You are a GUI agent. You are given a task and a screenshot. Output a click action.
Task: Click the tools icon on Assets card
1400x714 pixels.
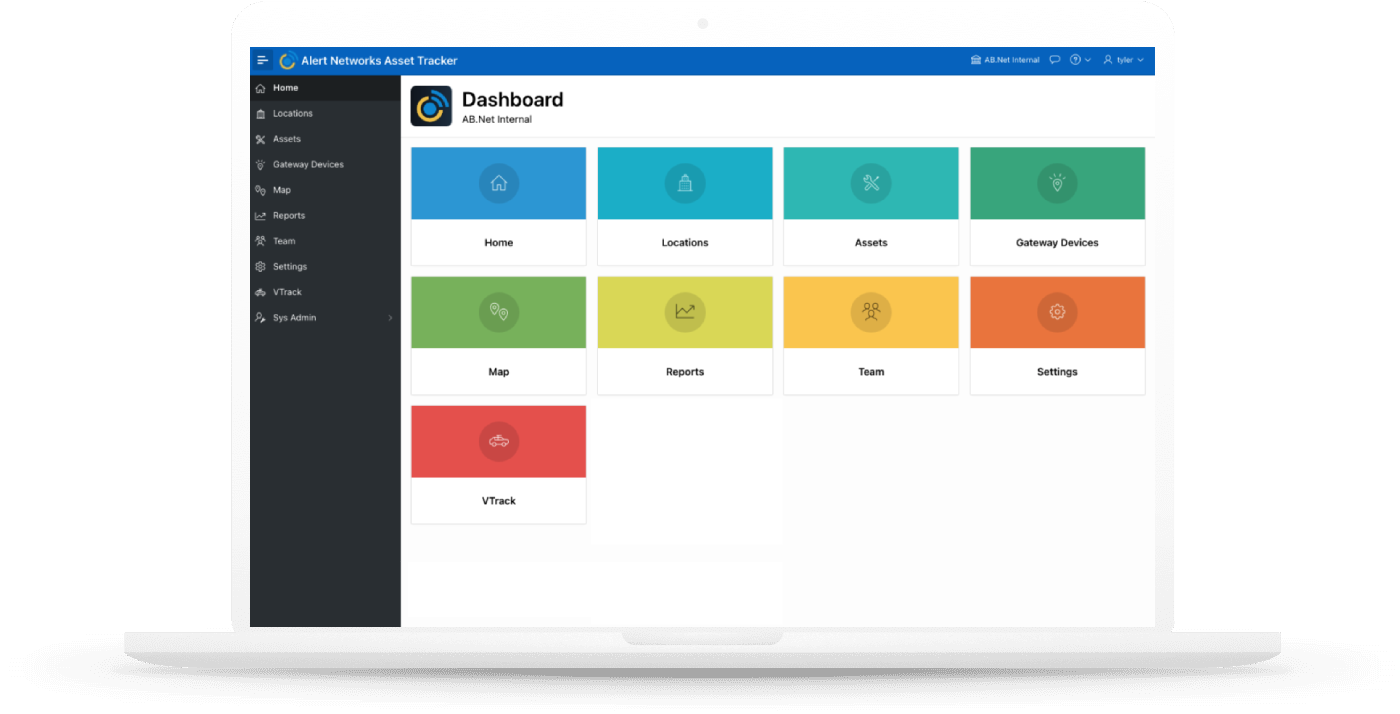click(x=871, y=184)
